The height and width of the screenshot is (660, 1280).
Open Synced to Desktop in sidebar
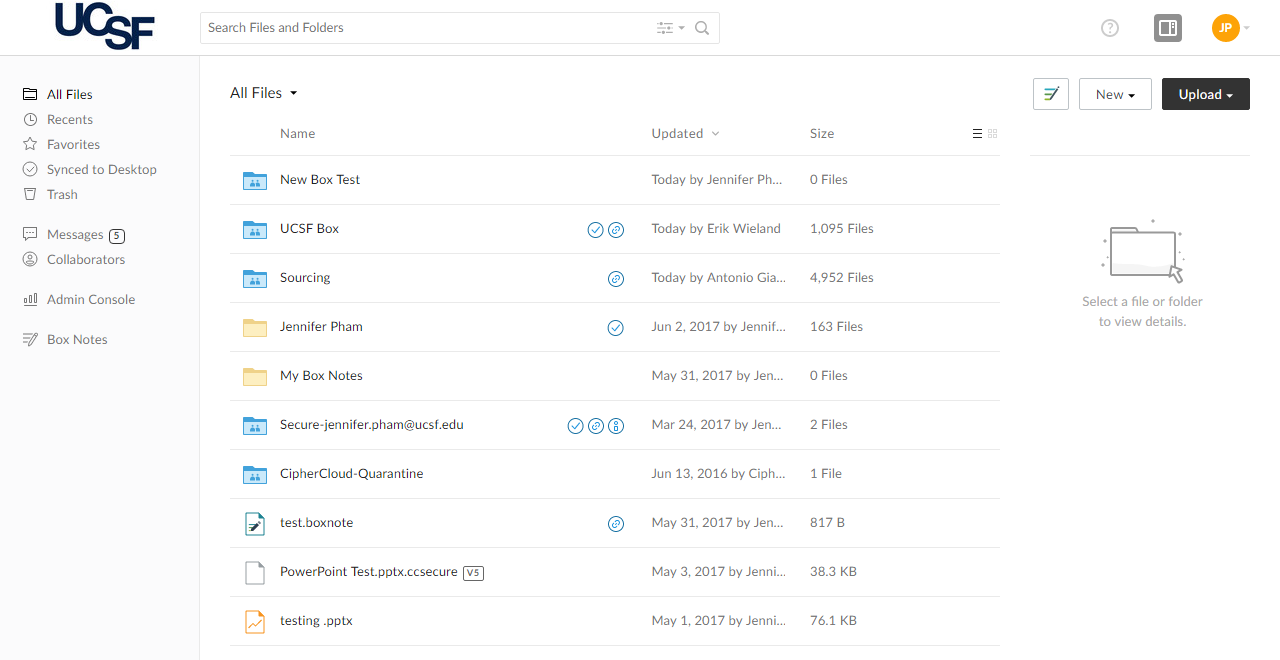point(90,170)
